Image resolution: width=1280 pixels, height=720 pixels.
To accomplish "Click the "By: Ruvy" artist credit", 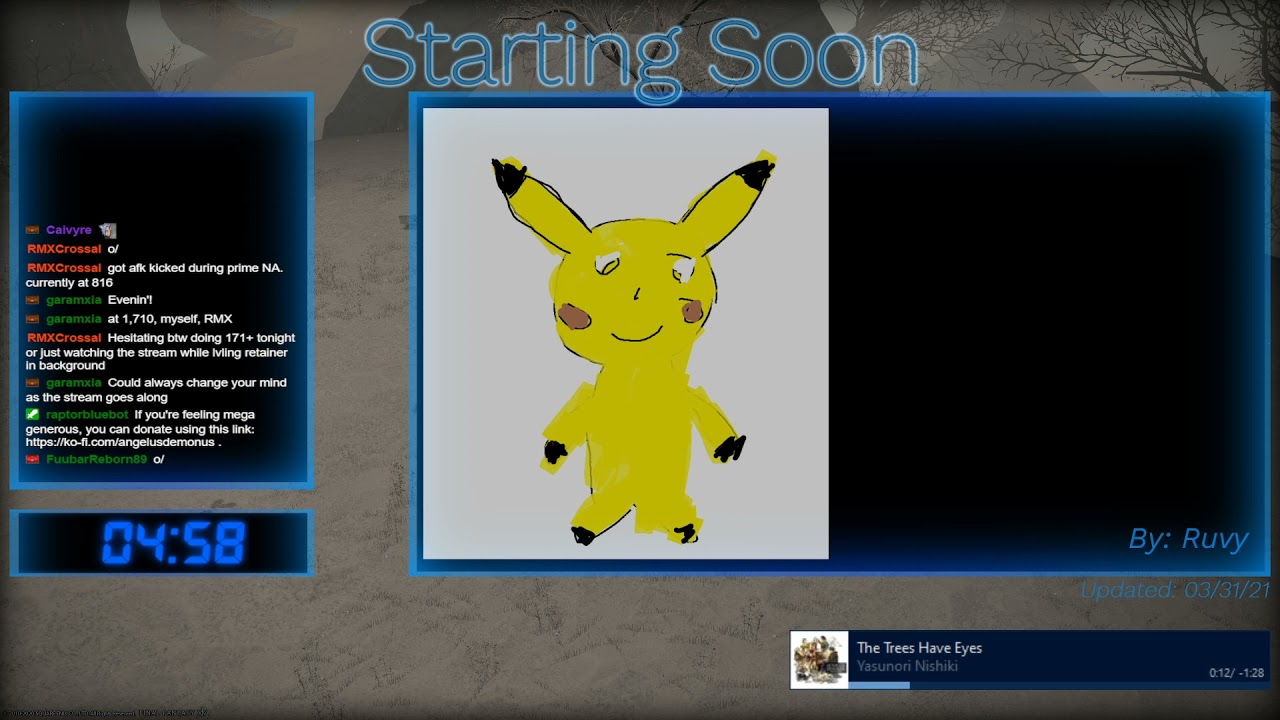I will [x=1189, y=539].
